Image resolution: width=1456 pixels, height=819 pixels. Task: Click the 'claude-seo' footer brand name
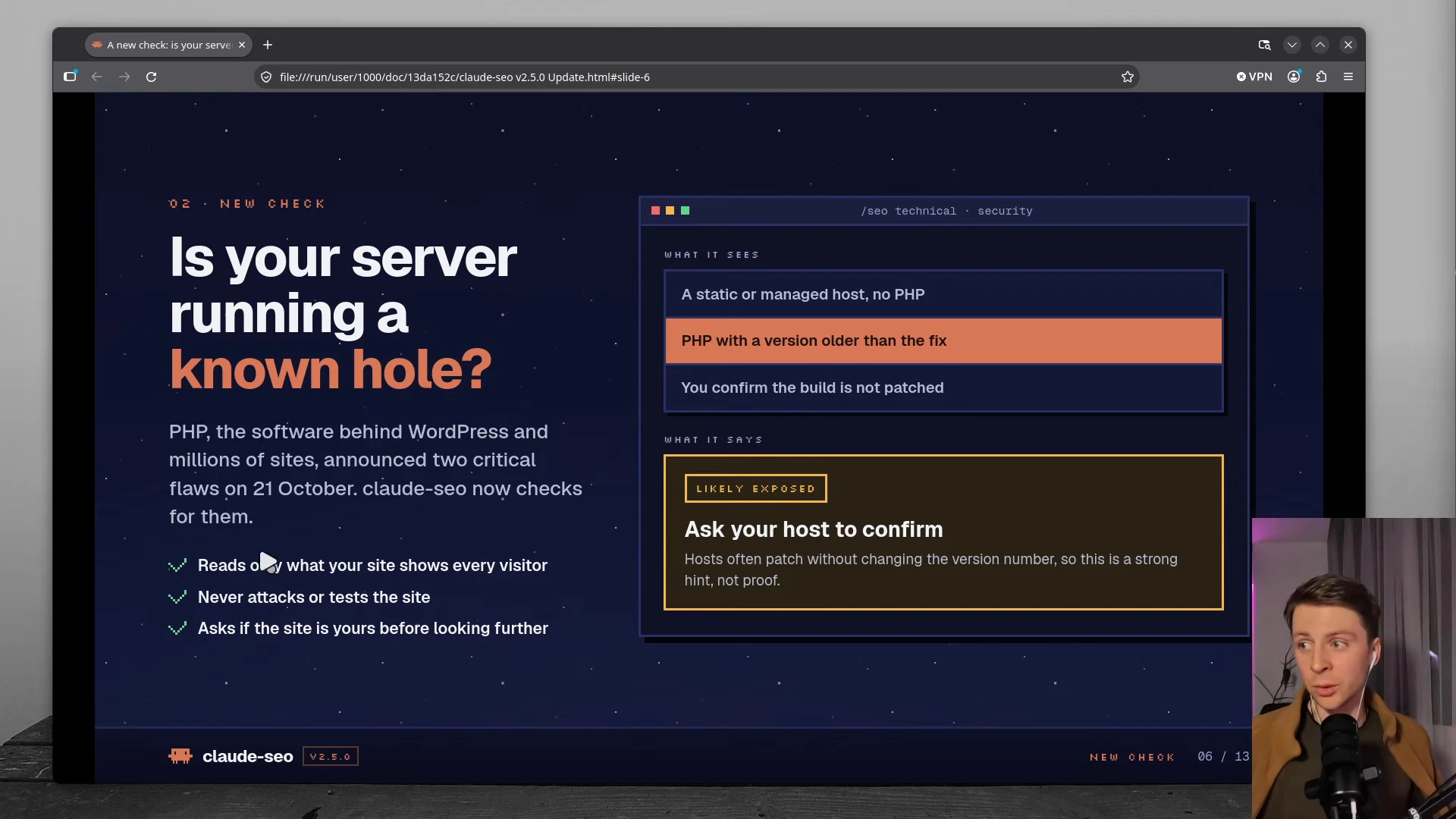tap(247, 756)
